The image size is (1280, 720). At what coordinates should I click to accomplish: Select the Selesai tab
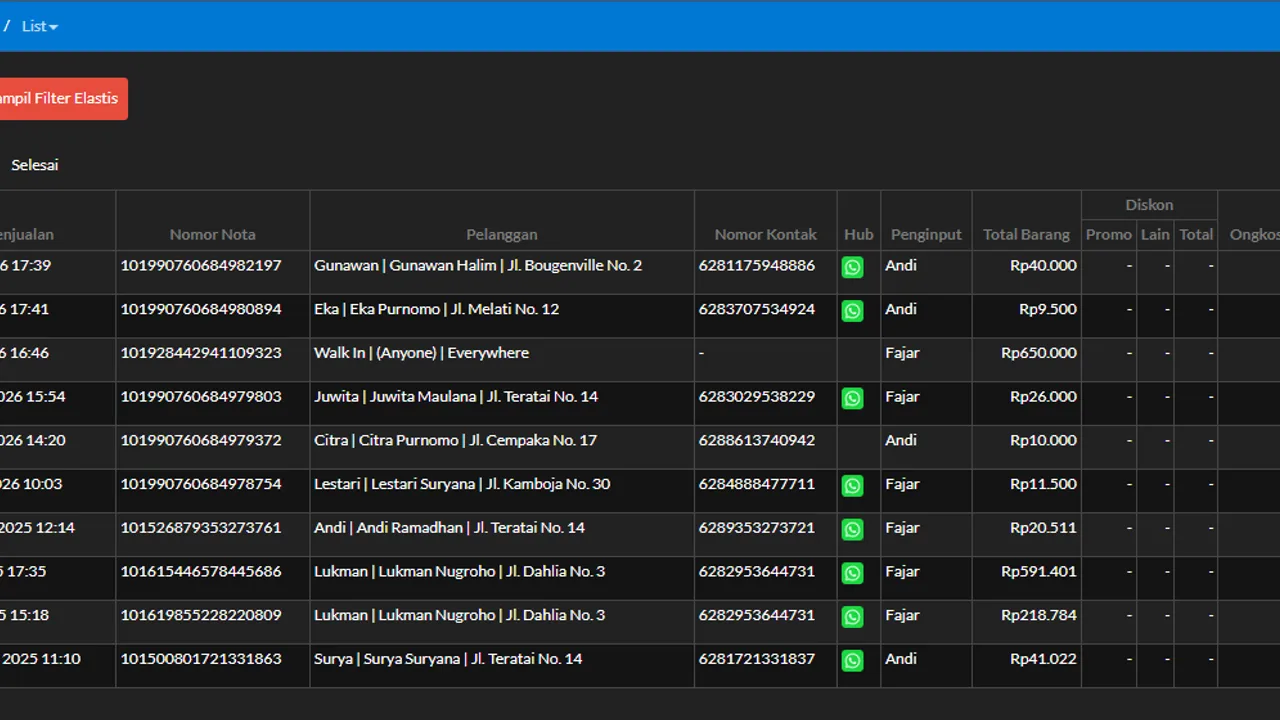pyautogui.click(x=35, y=165)
